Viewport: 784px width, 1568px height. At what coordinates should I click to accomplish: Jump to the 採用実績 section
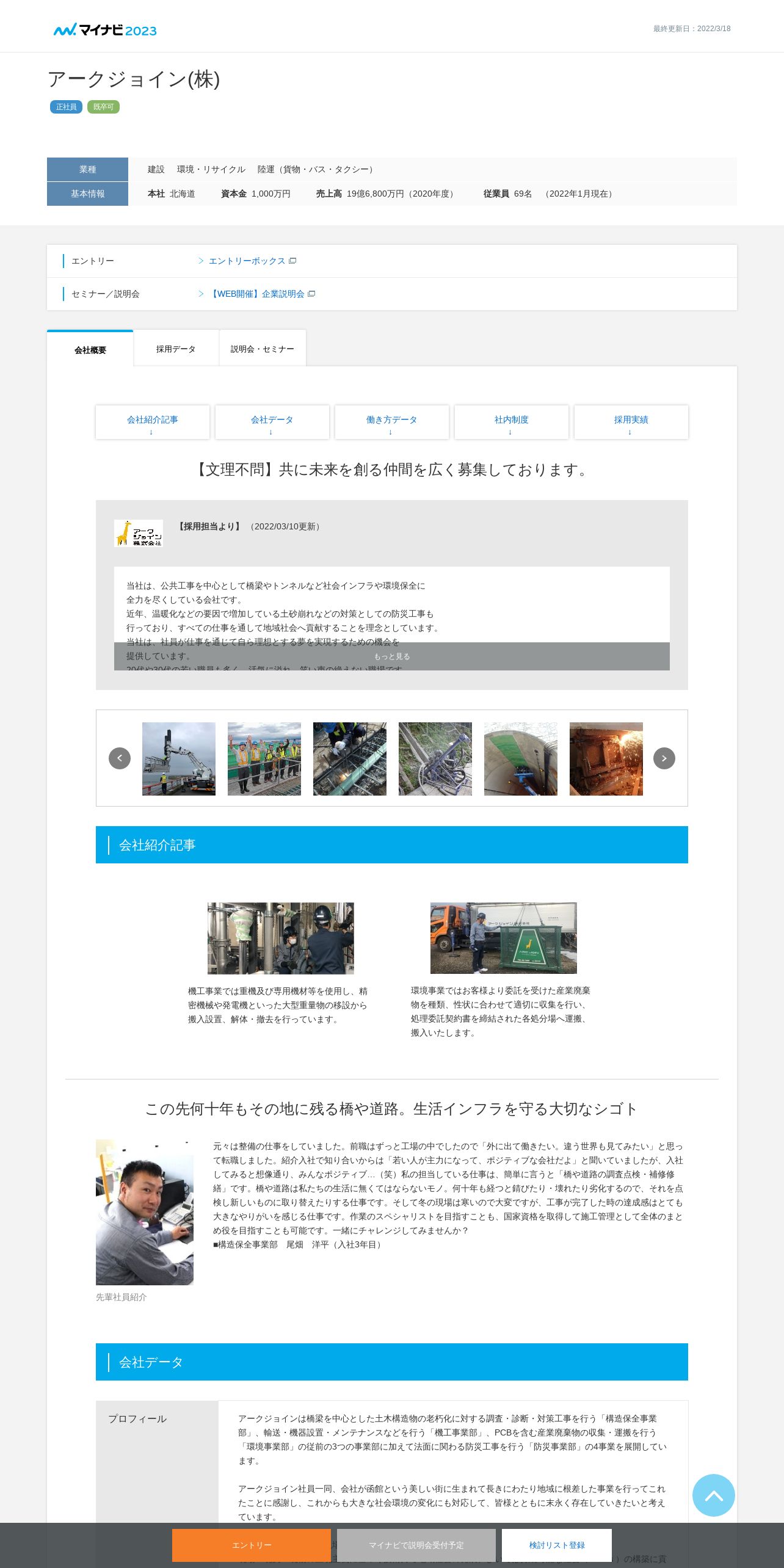point(631,422)
